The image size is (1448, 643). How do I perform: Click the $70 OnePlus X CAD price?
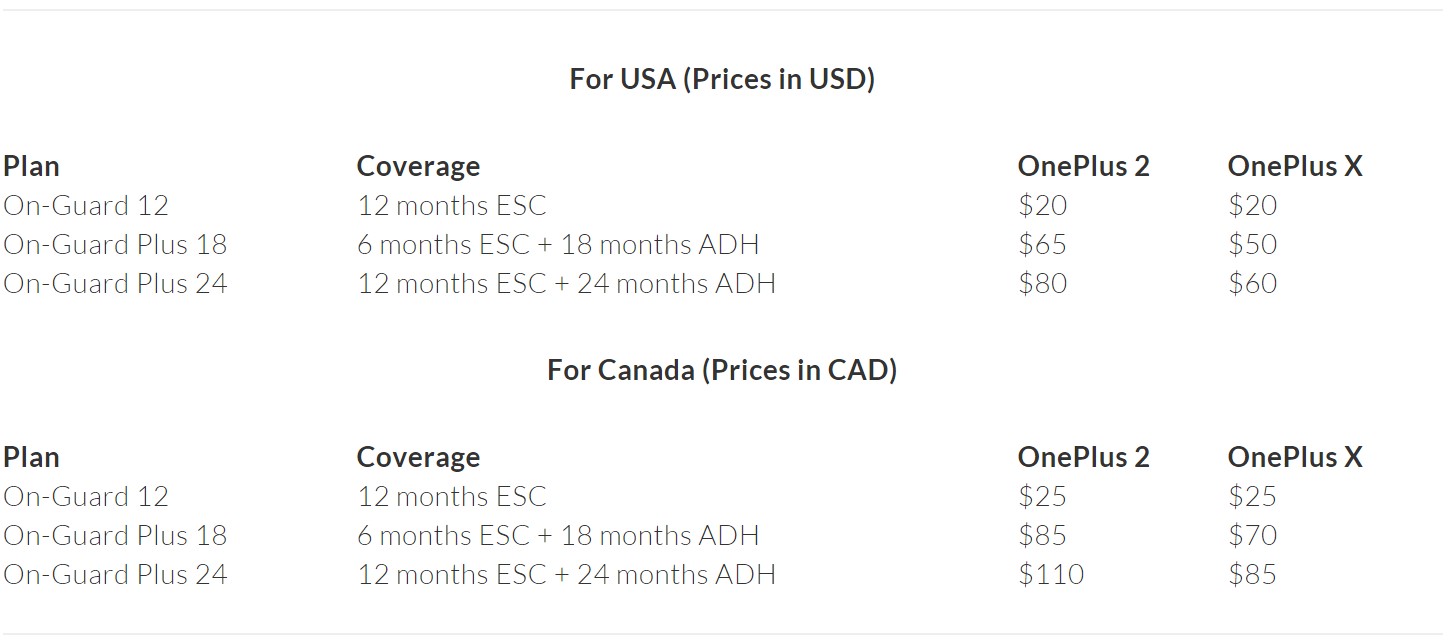coord(1252,535)
